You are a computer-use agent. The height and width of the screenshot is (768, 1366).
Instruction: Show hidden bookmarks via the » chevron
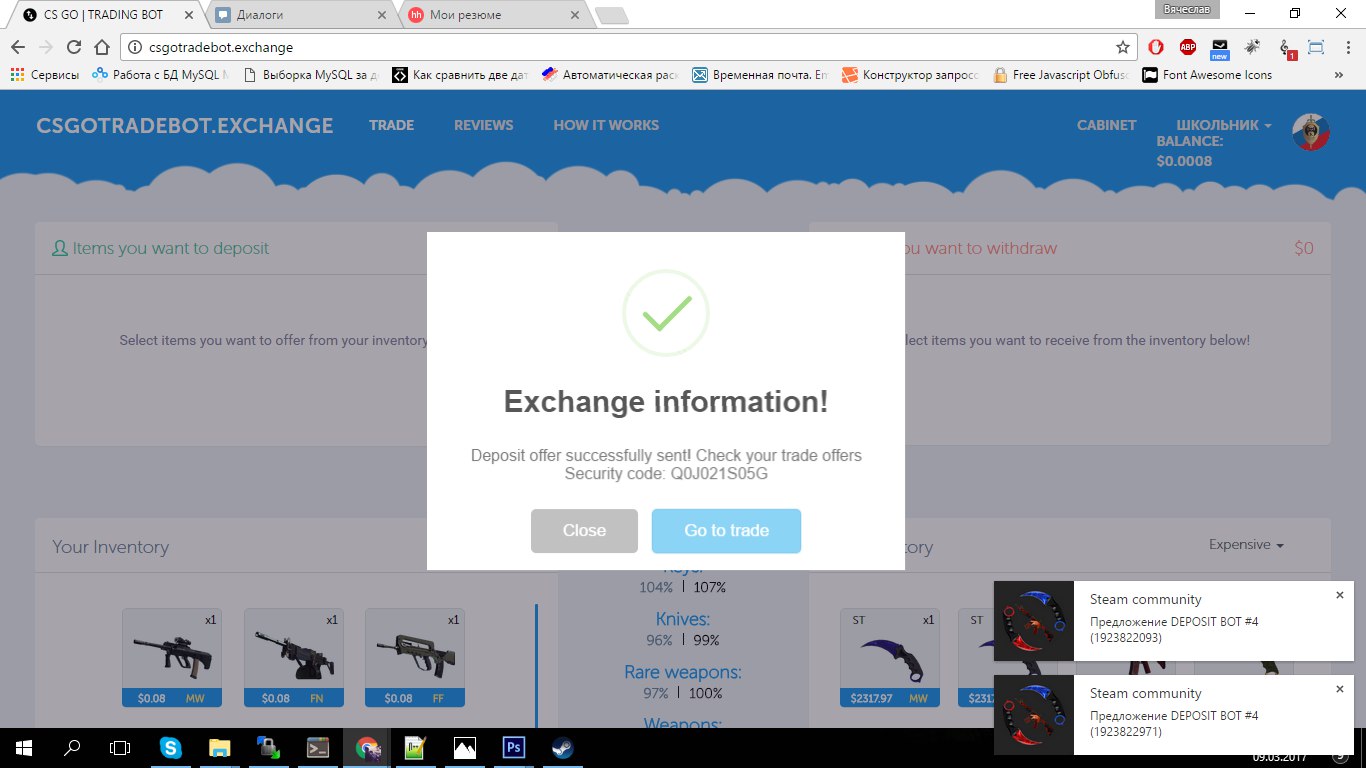pyautogui.click(x=1338, y=75)
